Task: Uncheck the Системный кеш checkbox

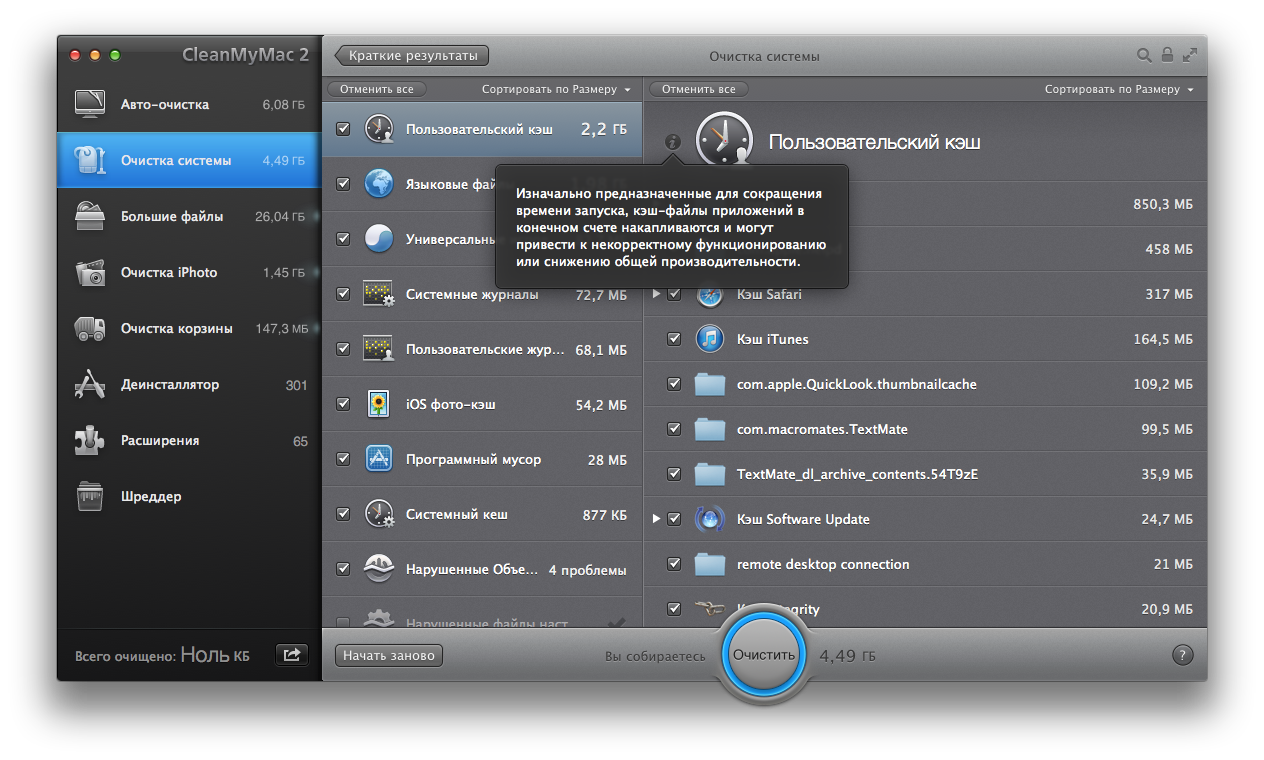Action: (x=343, y=514)
